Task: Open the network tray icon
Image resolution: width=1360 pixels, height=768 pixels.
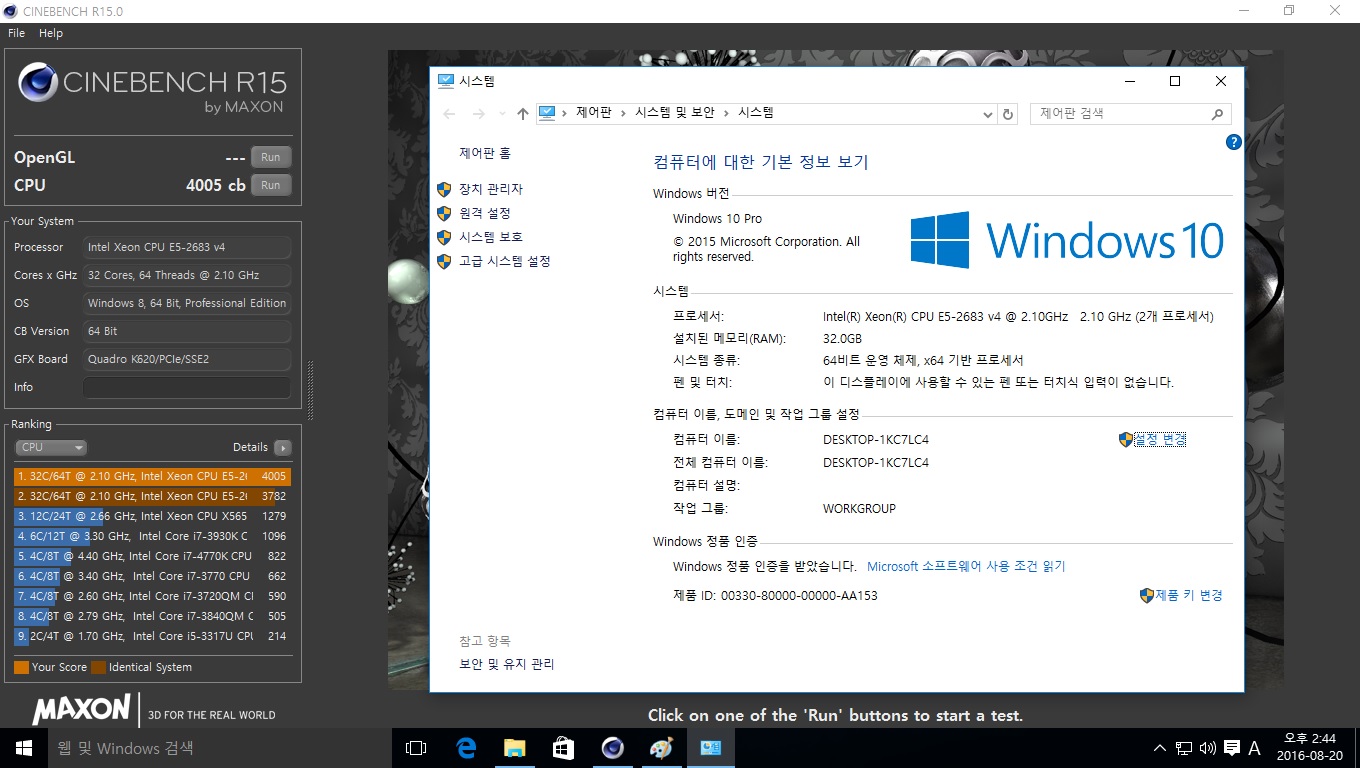Action: coord(1184,748)
